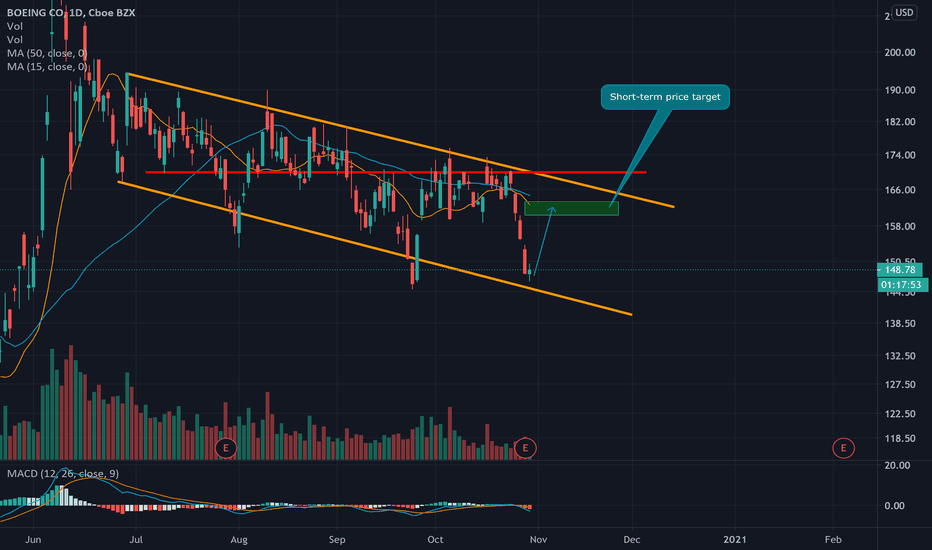This screenshot has width=932, height=550.
Task: Click the 200.00 price axis label
Action: point(900,52)
